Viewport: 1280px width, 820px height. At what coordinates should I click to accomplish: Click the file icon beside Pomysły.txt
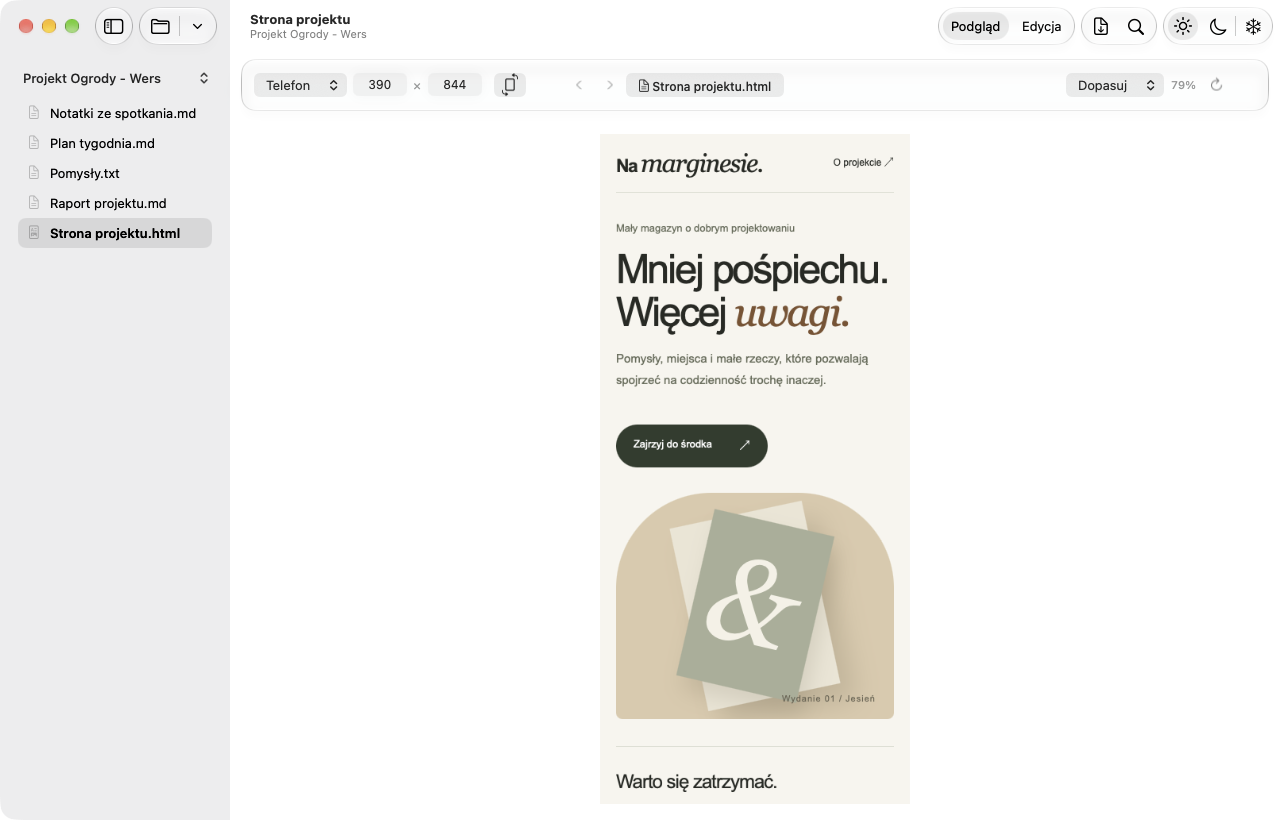[x=34, y=173]
